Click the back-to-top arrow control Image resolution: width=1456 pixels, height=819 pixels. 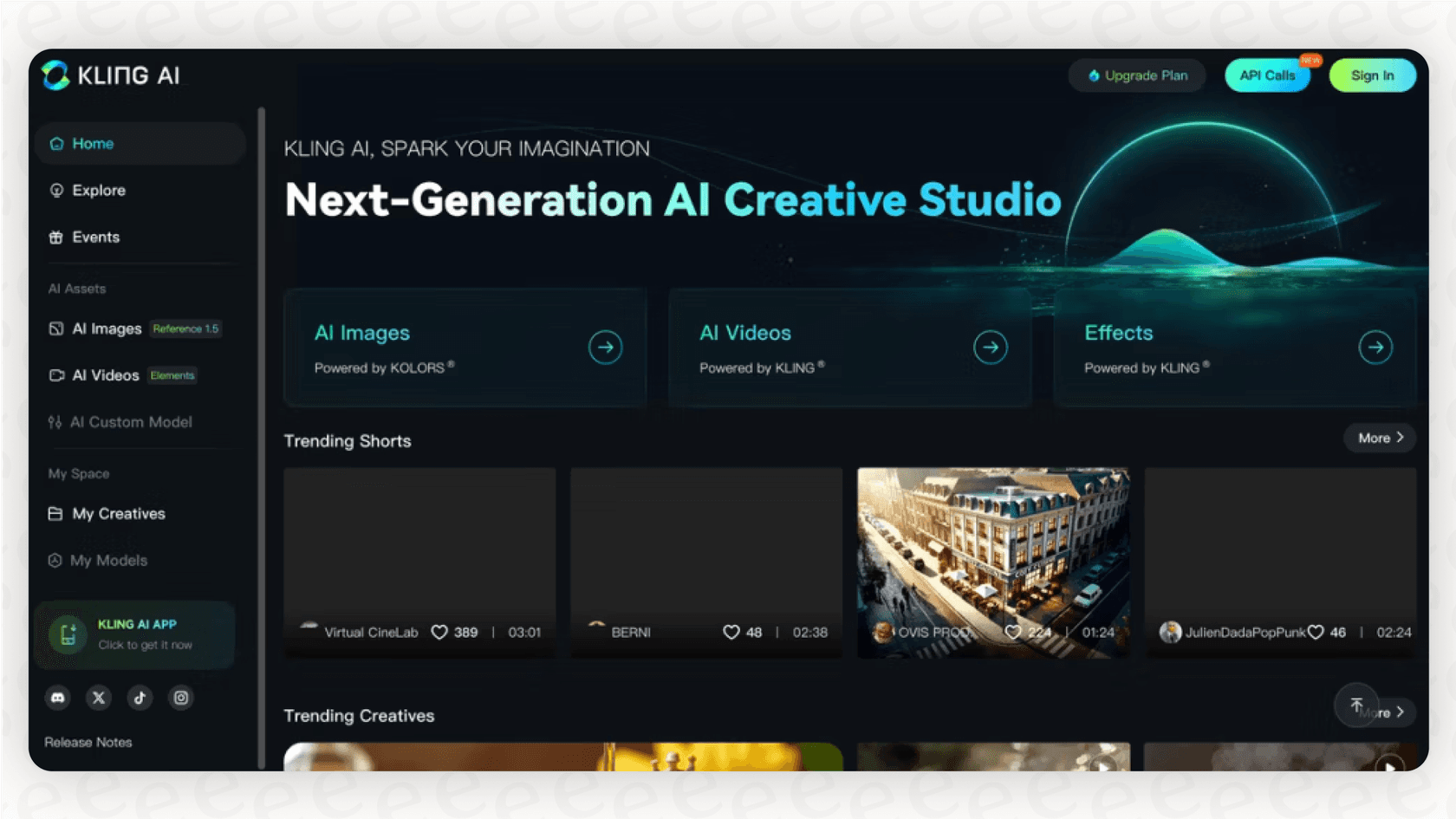pos(1356,705)
